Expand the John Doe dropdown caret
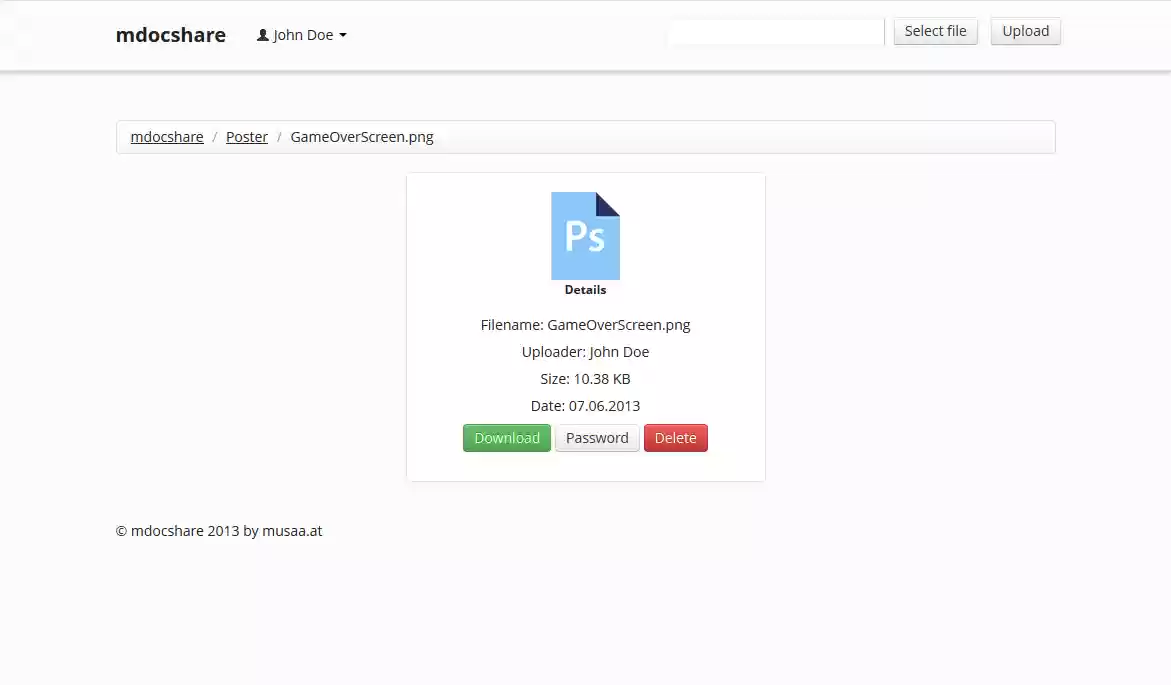 click(343, 35)
